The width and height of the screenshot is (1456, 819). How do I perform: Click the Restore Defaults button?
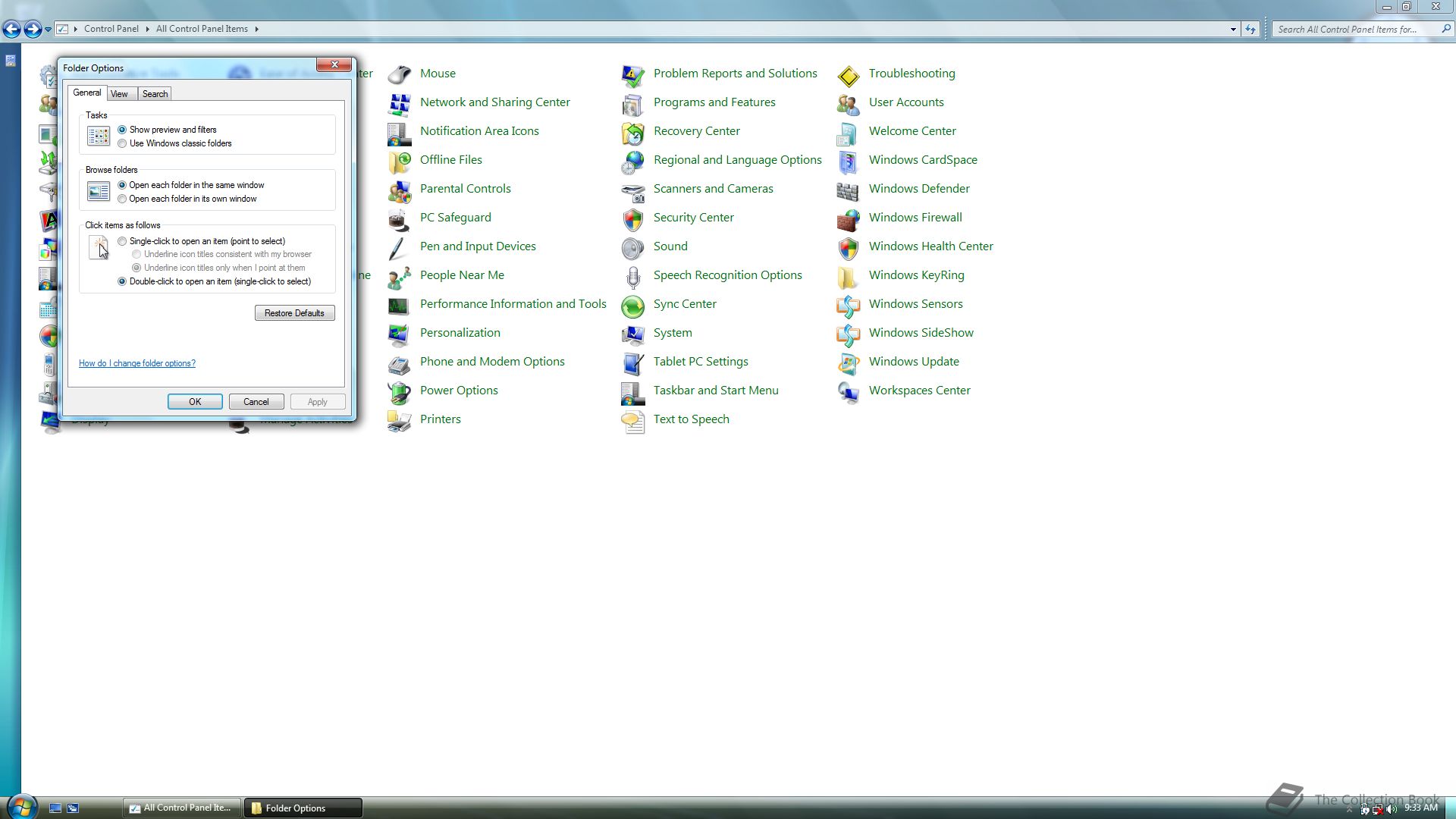[x=295, y=313]
